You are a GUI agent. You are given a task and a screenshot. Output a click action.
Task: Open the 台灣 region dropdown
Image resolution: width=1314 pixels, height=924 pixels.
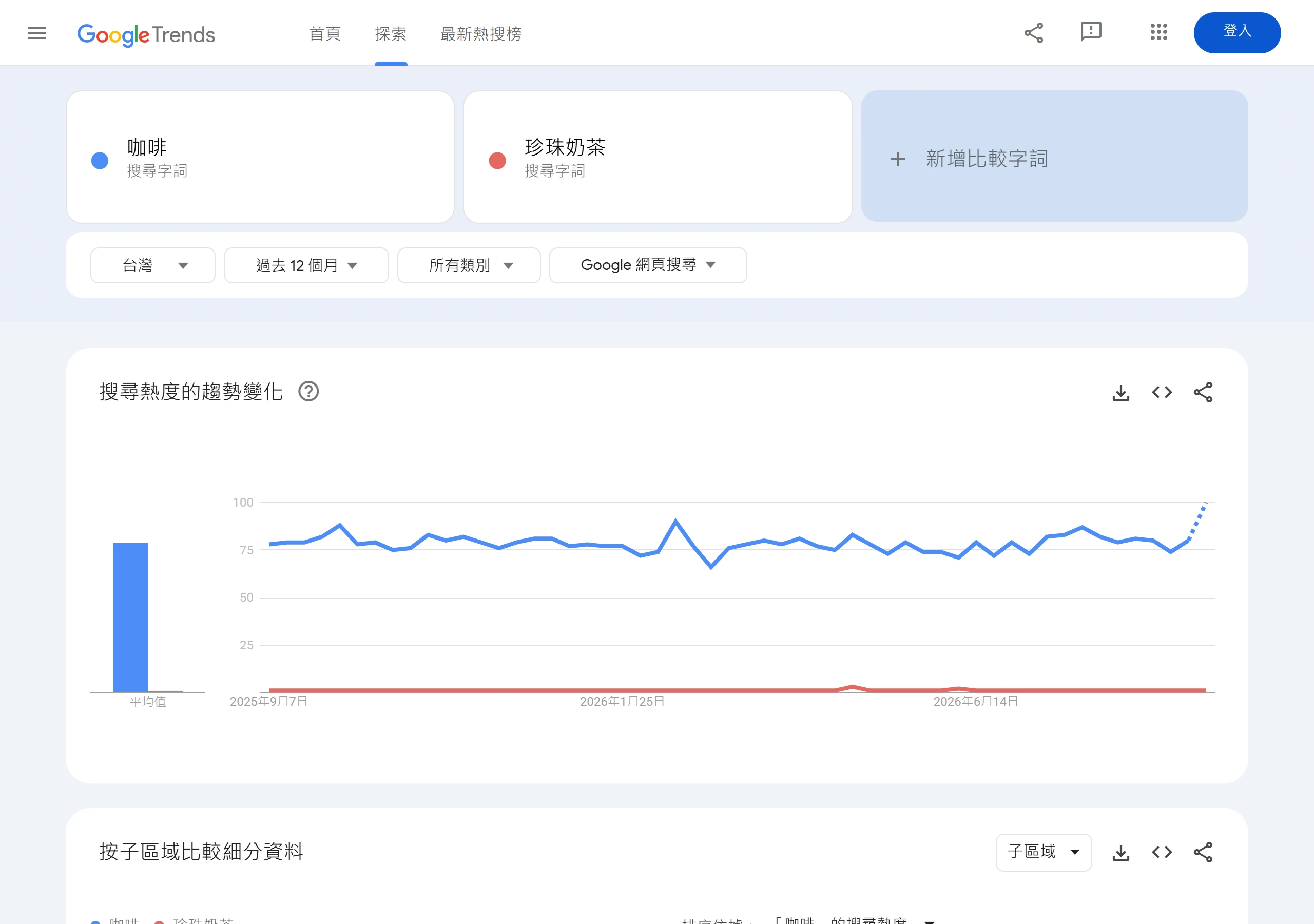pos(153,265)
